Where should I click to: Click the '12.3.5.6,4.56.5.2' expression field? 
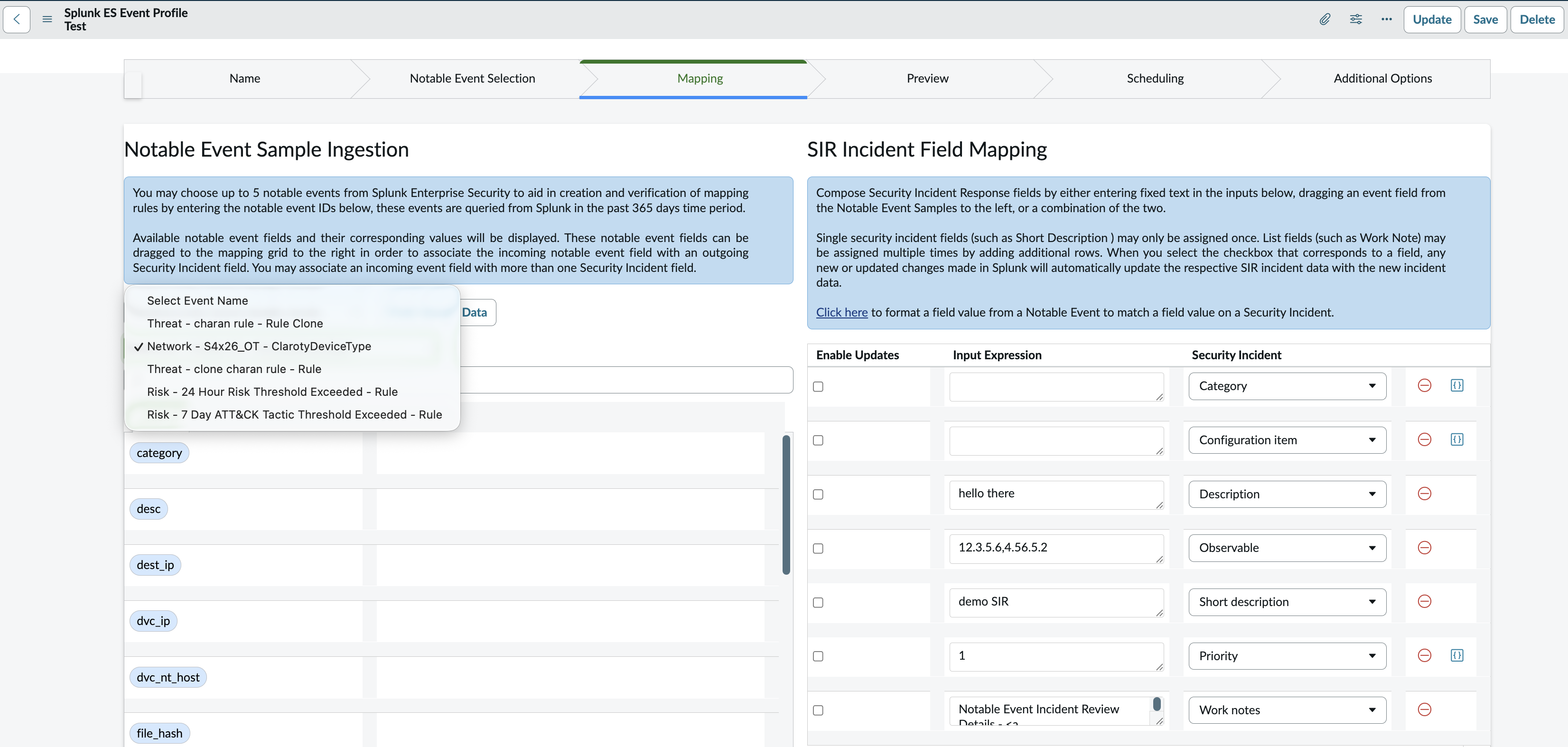(x=1056, y=549)
